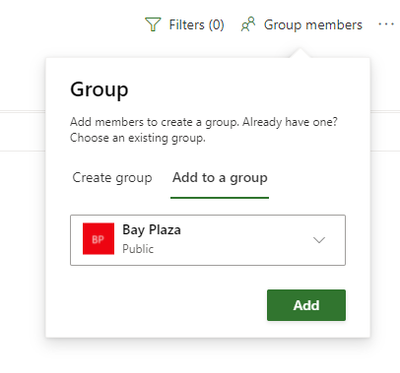This screenshot has height=373, width=400.
Task: Click the green underline of the active tab
Action: (x=220, y=198)
